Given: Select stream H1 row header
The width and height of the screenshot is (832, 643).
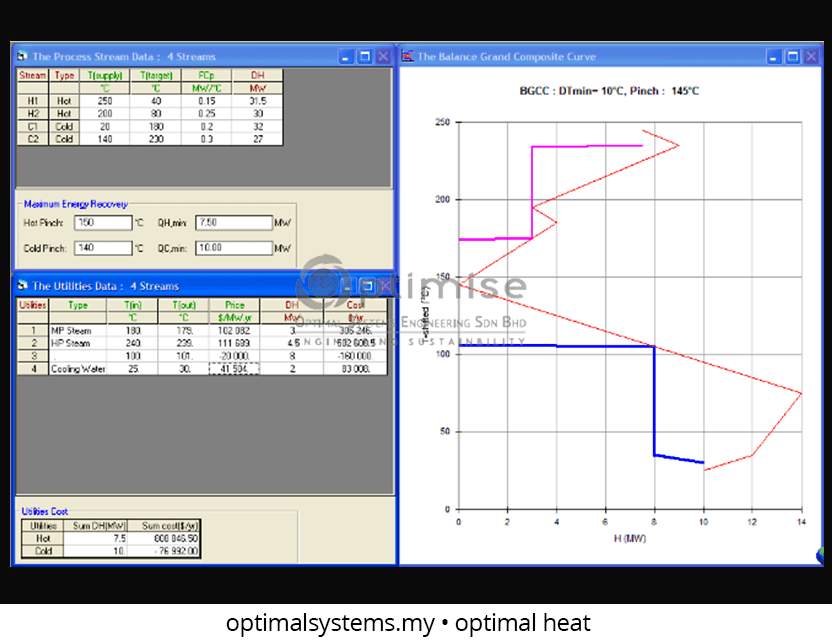Looking at the screenshot, I should tap(33, 100).
